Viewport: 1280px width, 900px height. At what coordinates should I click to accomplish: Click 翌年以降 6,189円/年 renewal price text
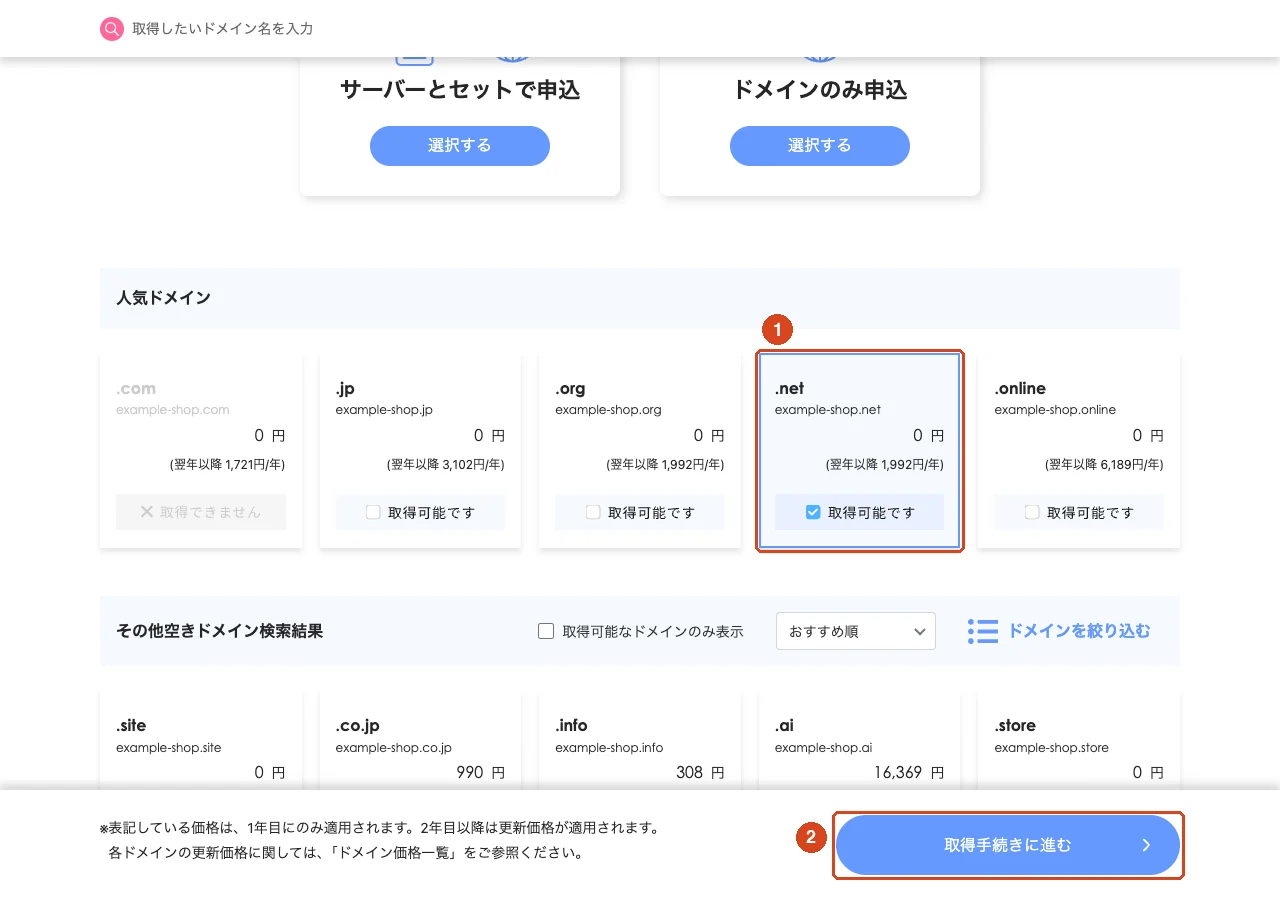point(1105,464)
